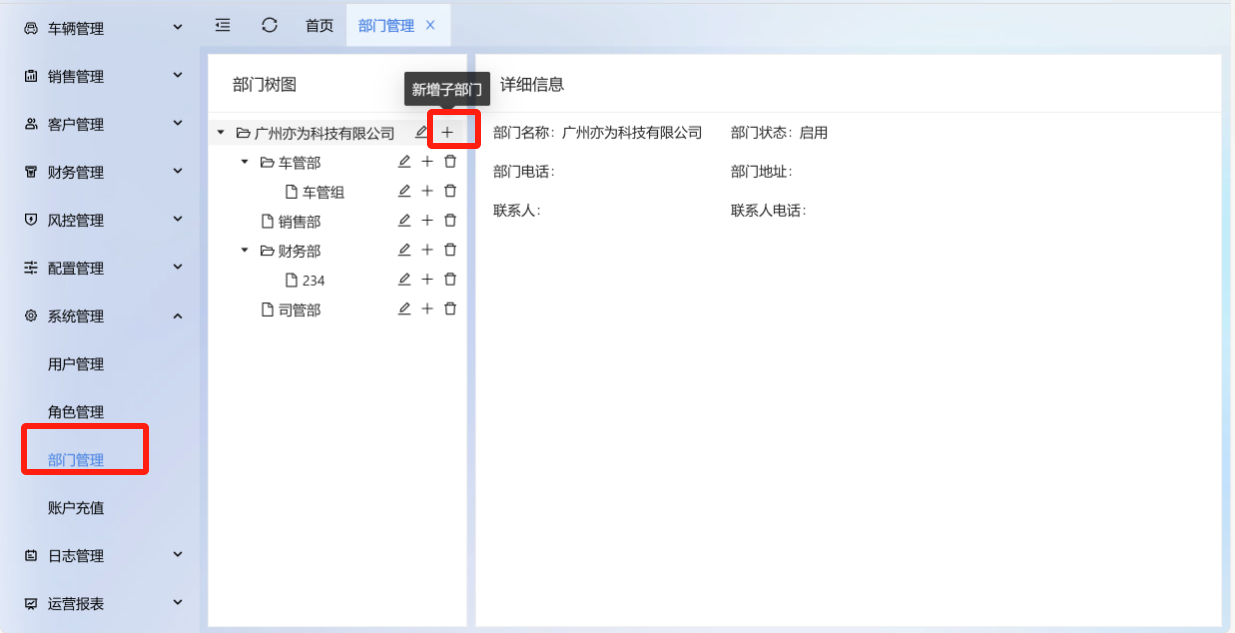
Task: Collapse the 车管部 tree node
Action: pyautogui.click(x=245, y=162)
